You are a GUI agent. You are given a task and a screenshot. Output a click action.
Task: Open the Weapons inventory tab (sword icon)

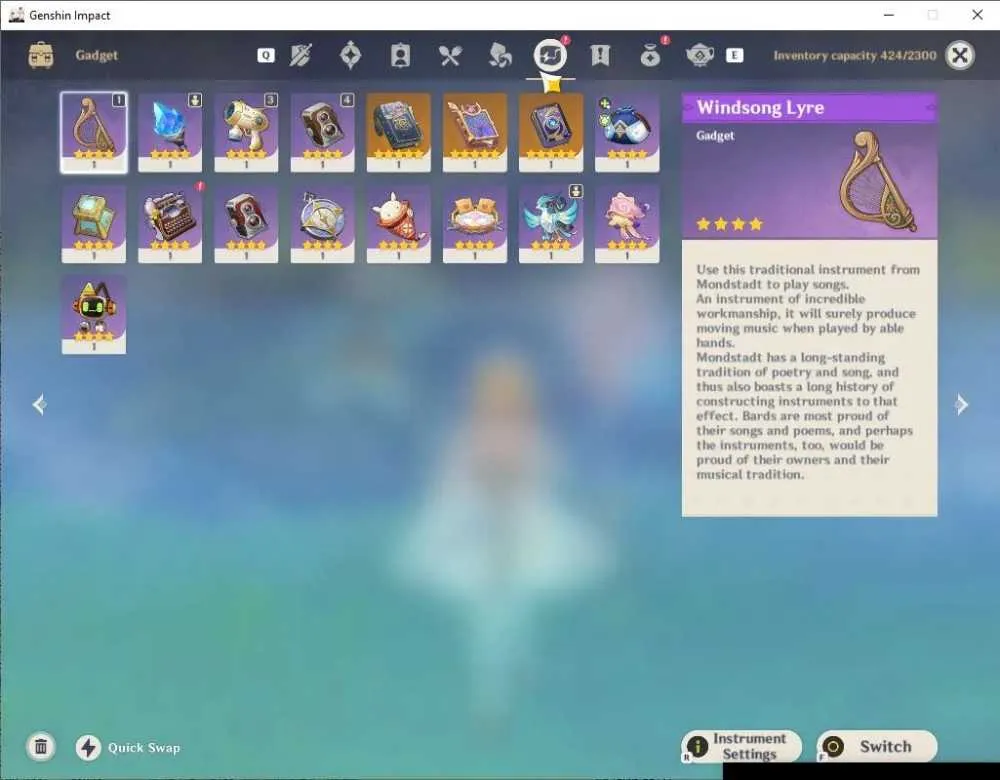[x=300, y=55]
